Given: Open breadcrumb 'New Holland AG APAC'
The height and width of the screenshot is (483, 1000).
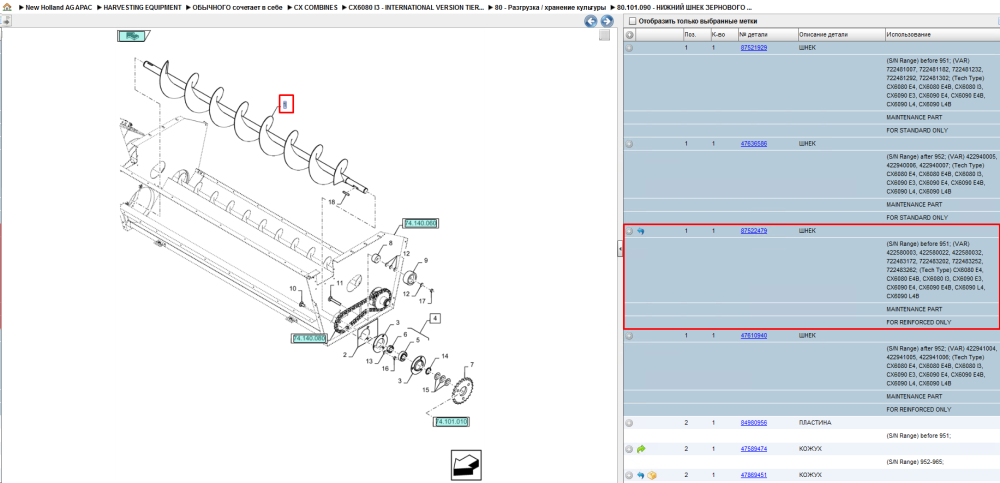Looking at the screenshot, I should coord(59,7).
